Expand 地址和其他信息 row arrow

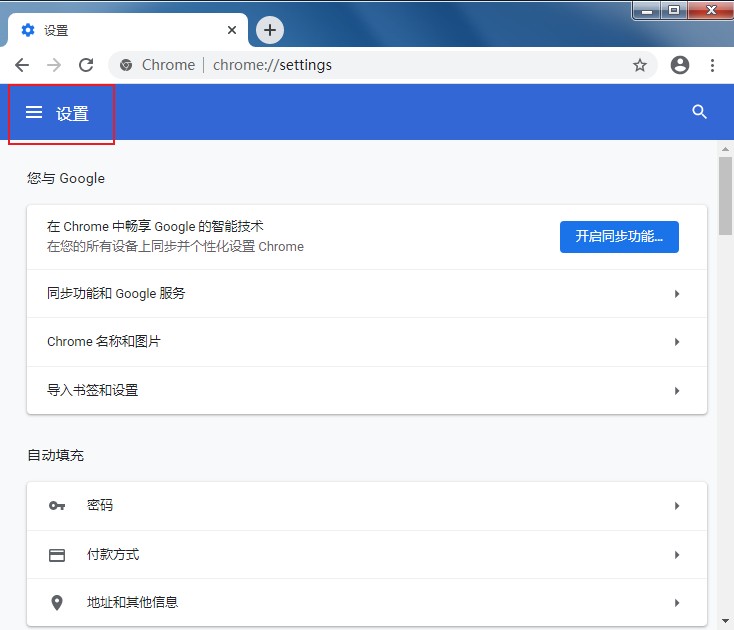click(x=677, y=603)
